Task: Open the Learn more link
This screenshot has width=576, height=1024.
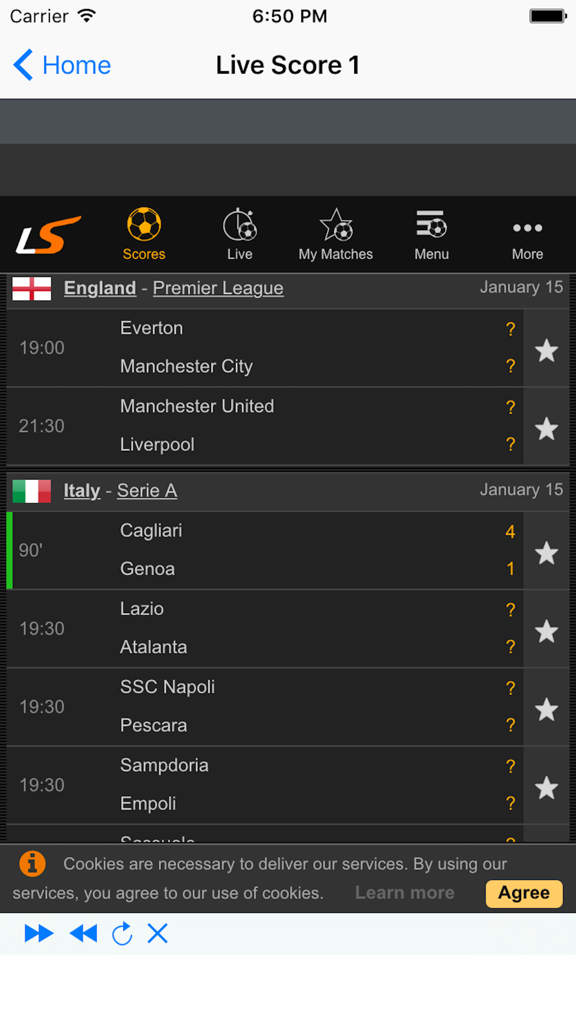Action: tap(404, 893)
